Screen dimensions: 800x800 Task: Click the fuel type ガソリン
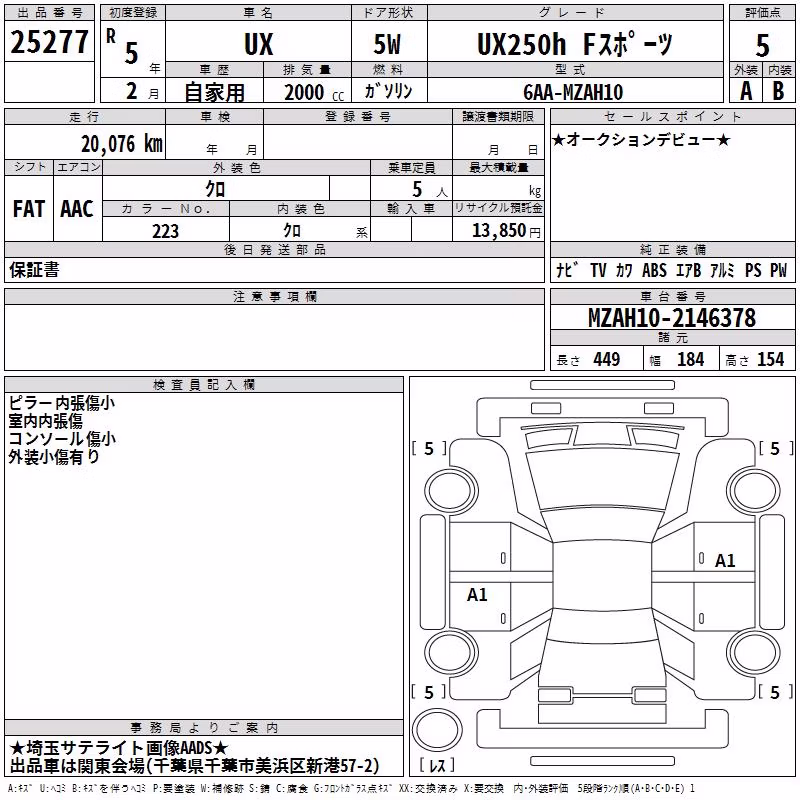point(388,91)
